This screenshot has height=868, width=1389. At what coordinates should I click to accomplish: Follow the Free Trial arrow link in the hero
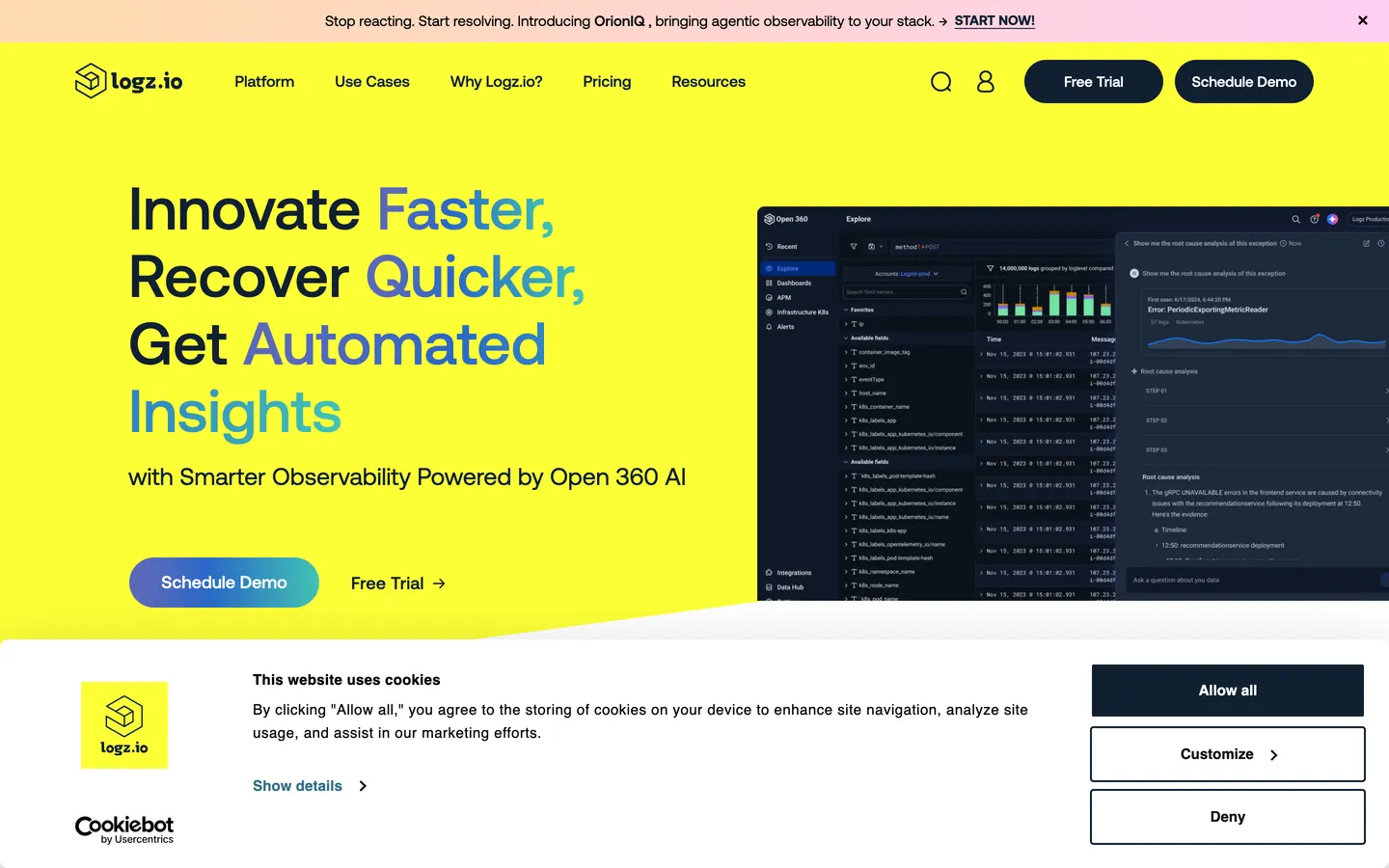[398, 583]
